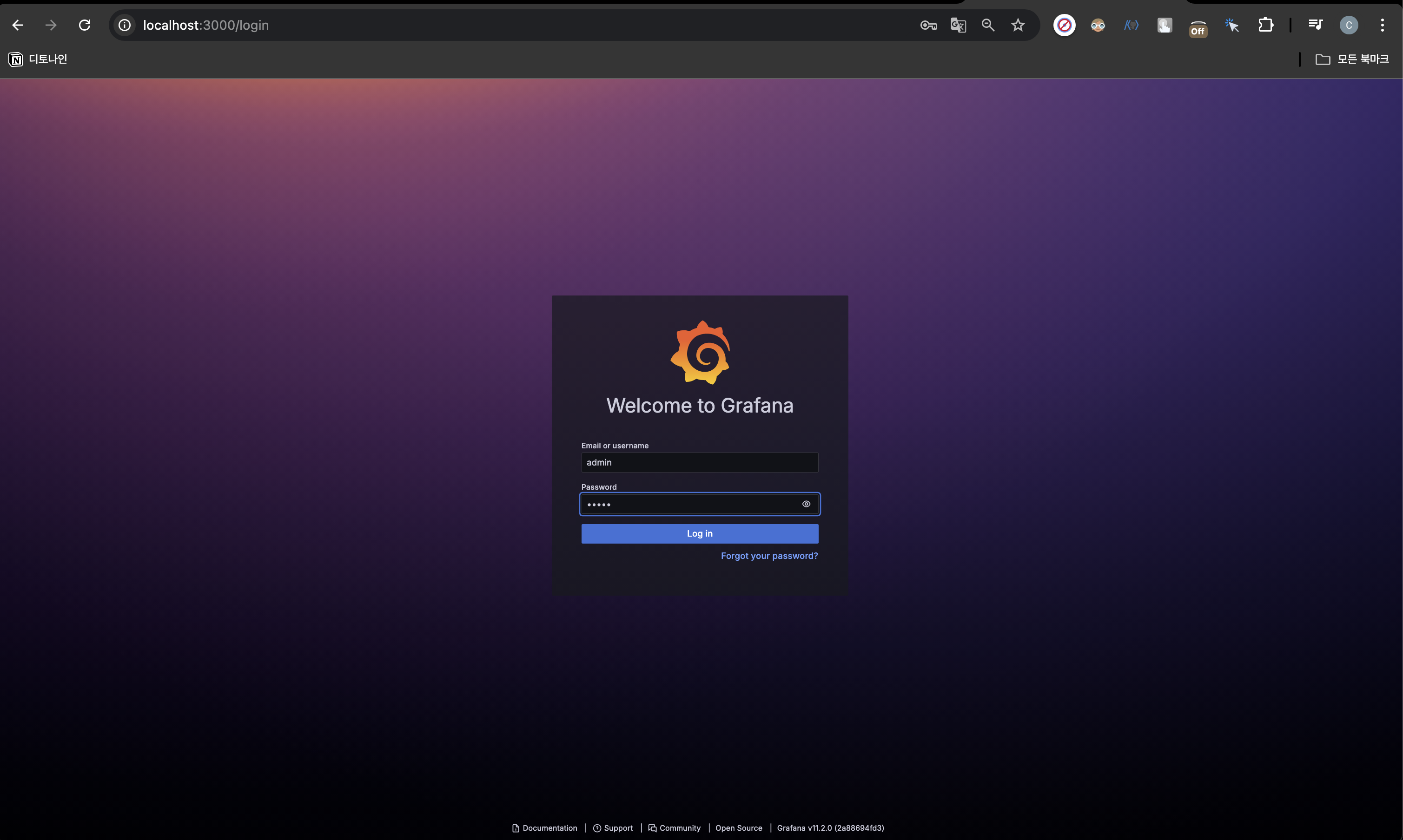Open the zoom magnifier icon in address bar
Screen dimensions: 1403x840
pos(988,25)
